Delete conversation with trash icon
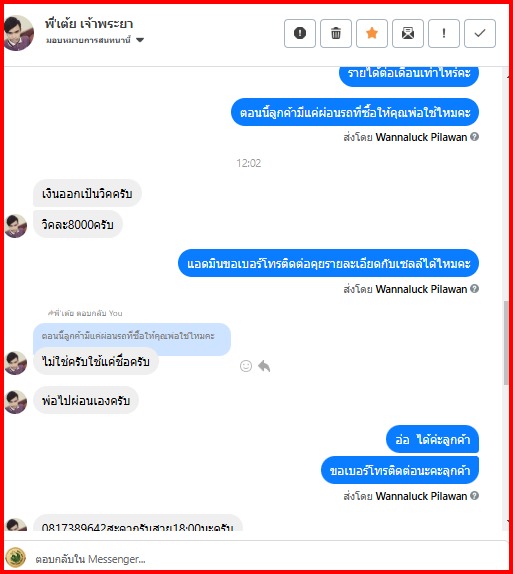513x574 pixels. point(336,33)
